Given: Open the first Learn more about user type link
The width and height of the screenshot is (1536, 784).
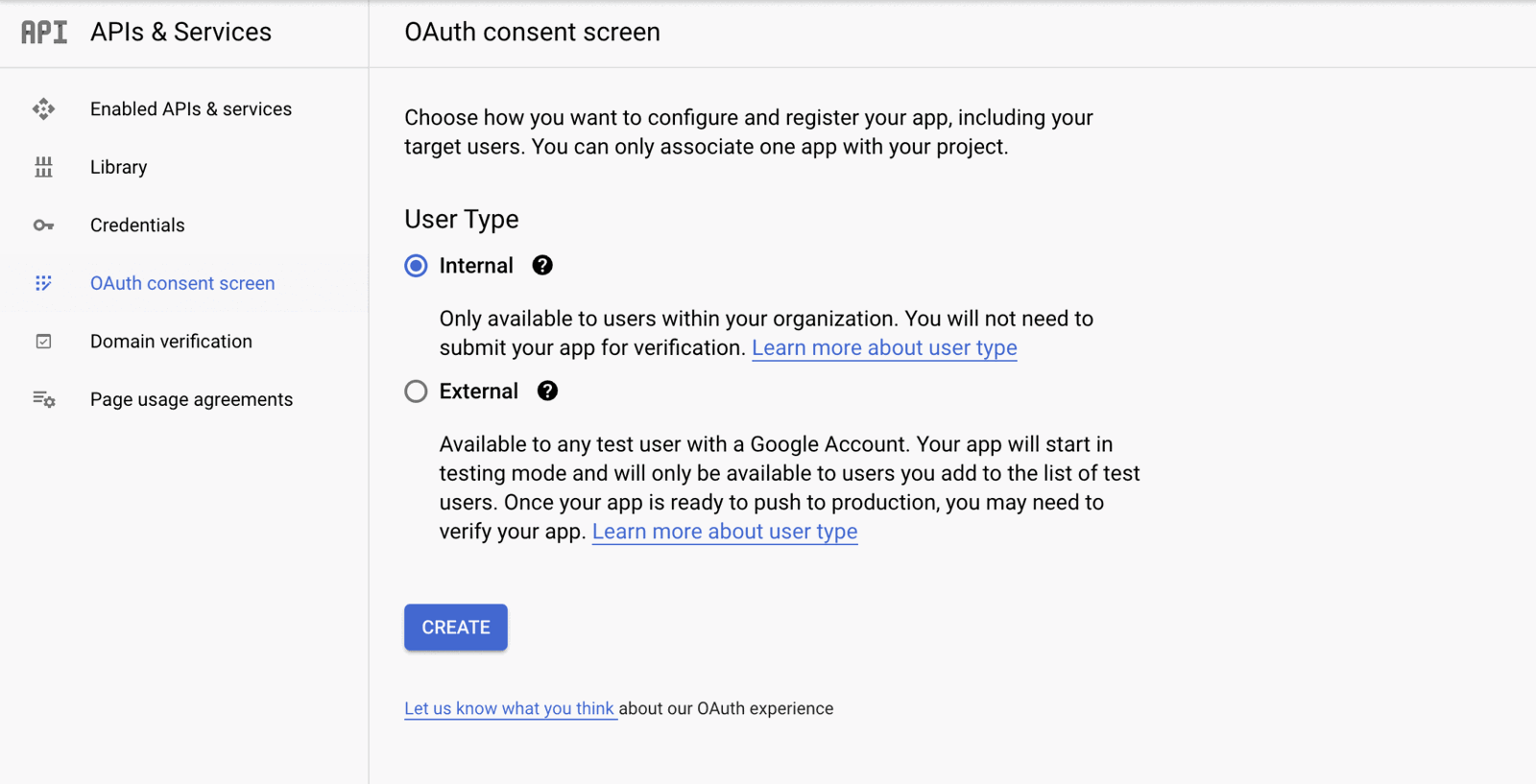Looking at the screenshot, I should click(x=883, y=347).
